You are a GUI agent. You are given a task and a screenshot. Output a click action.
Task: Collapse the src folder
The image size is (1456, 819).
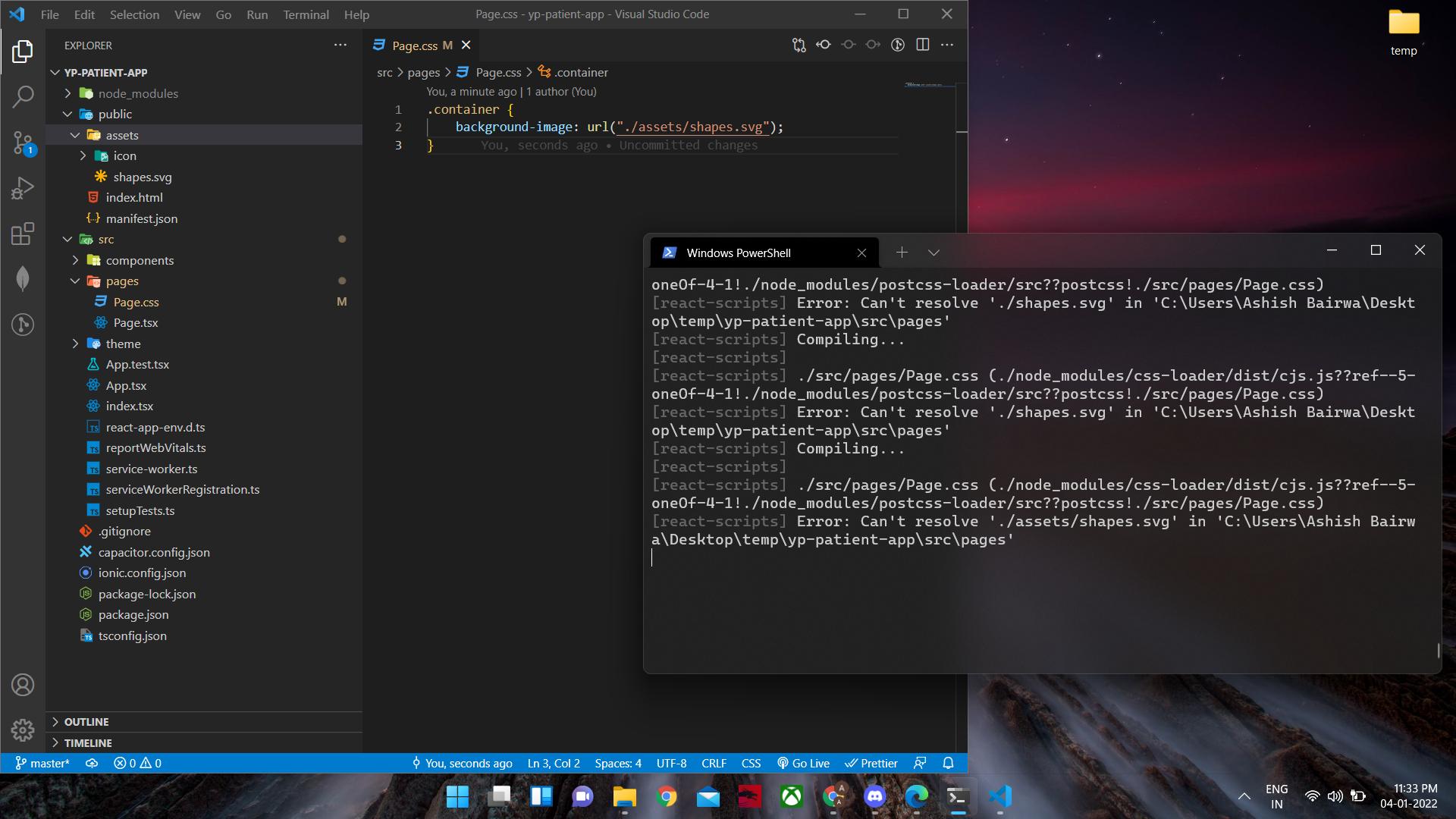coord(203,239)
